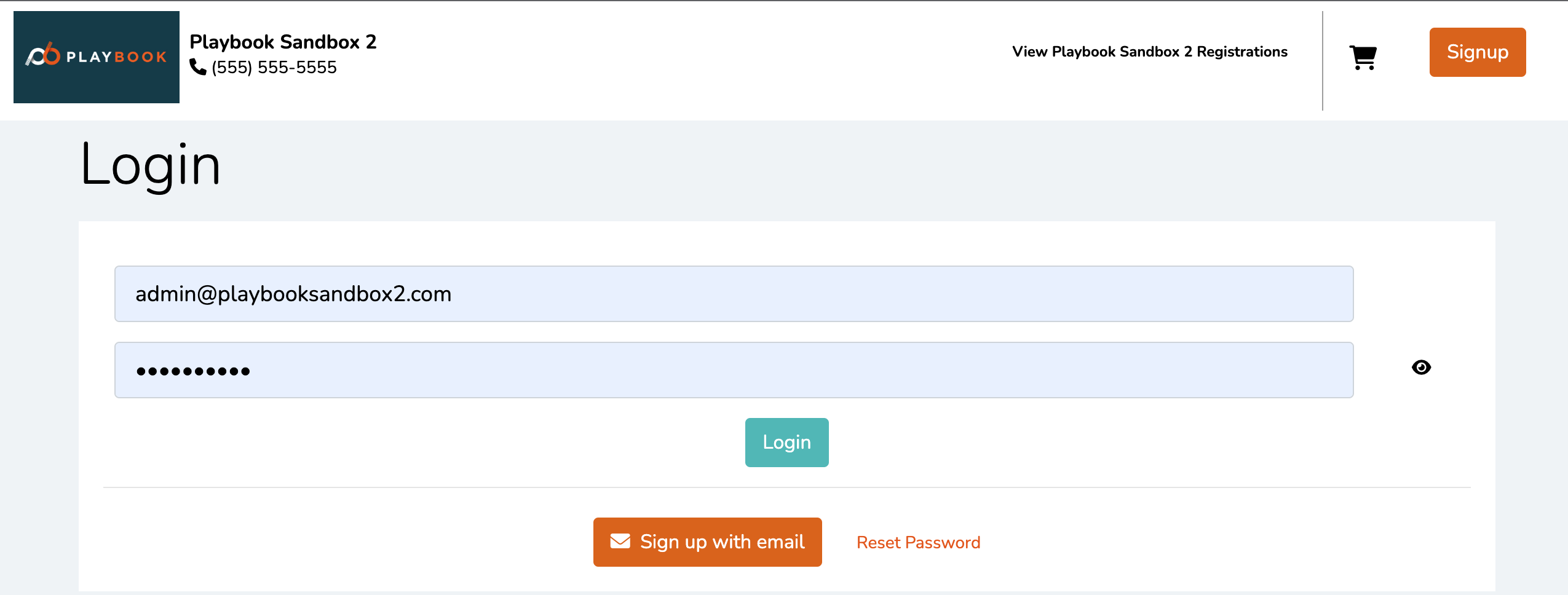This screenshot has width=1568, height=595.
Task: Click the vertical separator beside cart icon
Action: [1322, 61]
